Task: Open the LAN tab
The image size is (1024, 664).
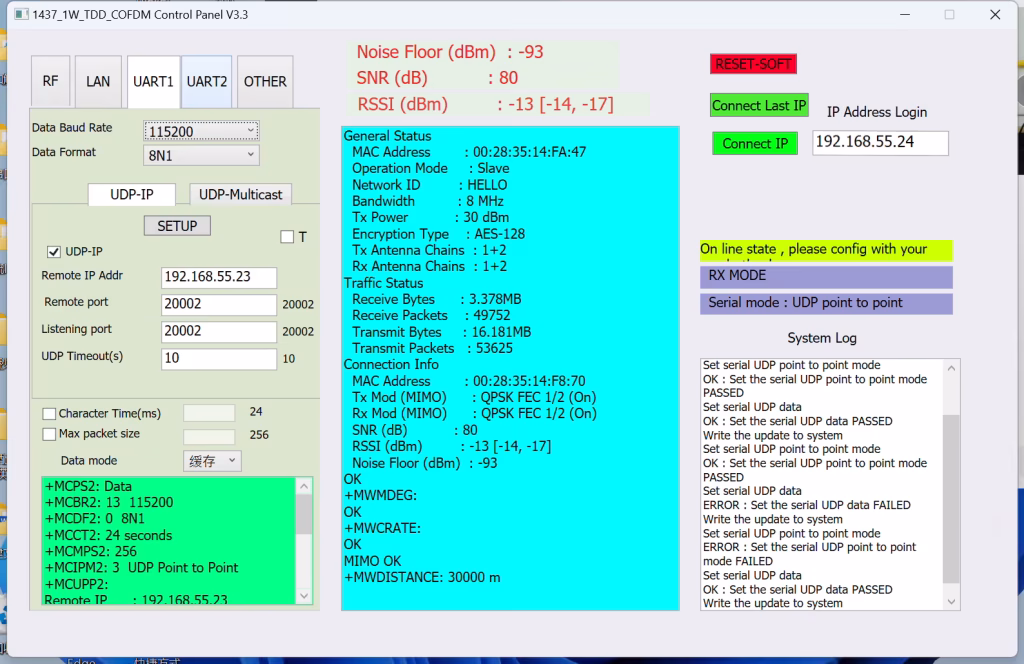Action: 97,82
